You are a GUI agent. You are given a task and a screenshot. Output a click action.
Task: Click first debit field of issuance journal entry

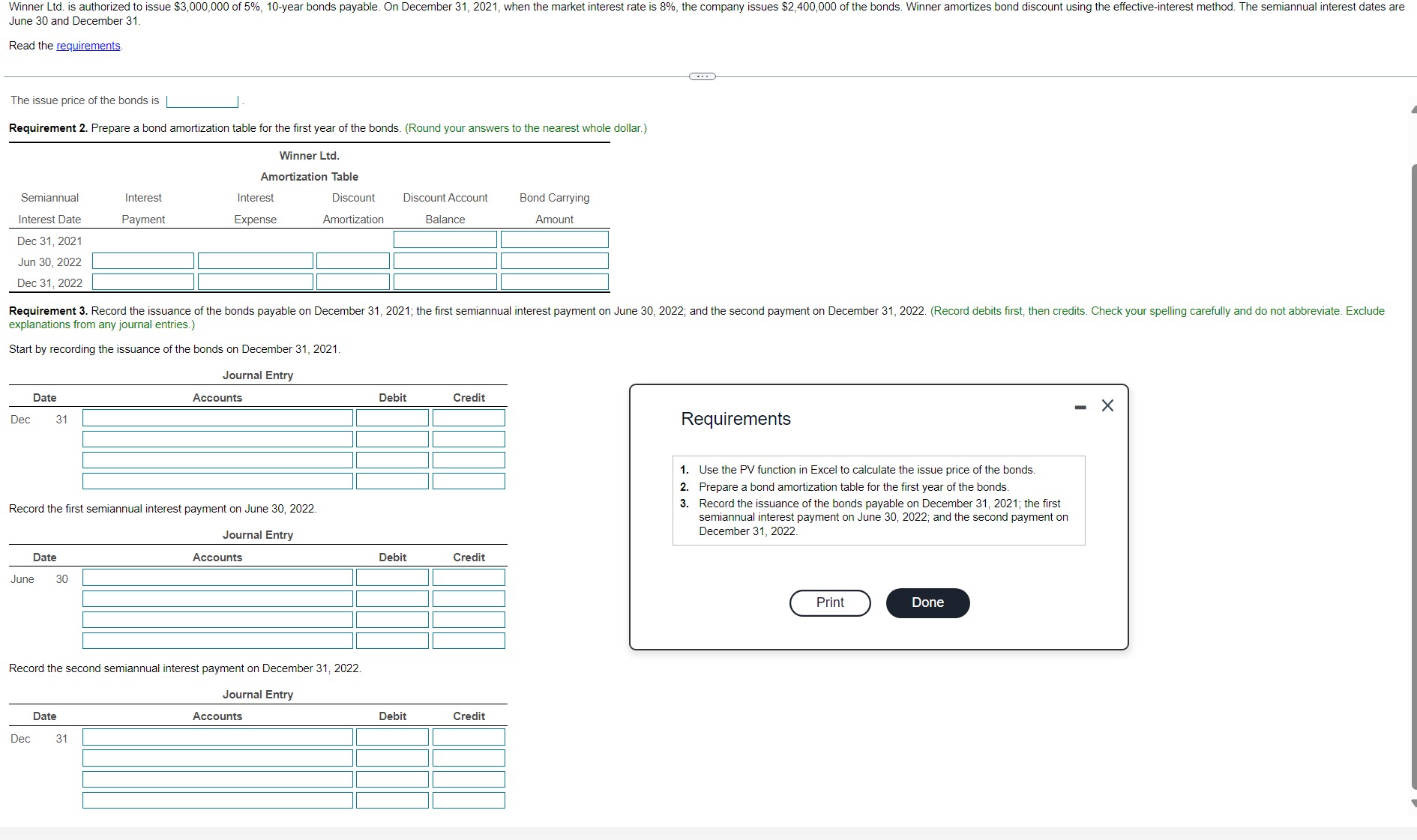tap(392, 418)
